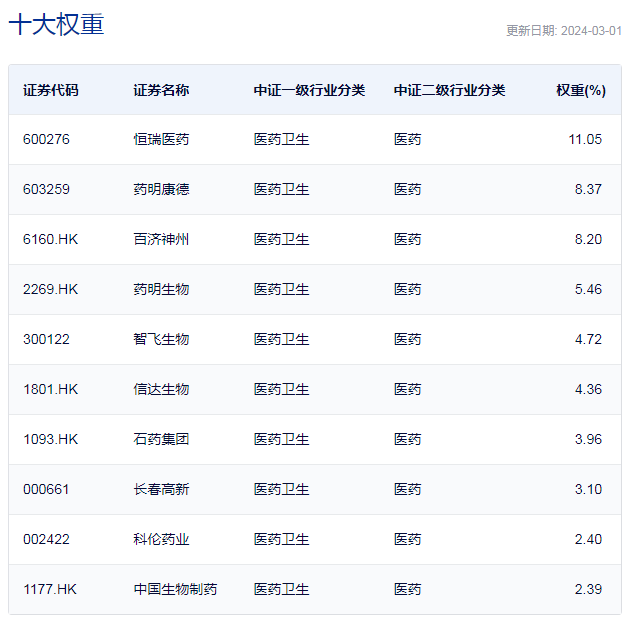The image size is (630, 620).
Task: Select the name 智飞生物
Action: tap(161, 339)
